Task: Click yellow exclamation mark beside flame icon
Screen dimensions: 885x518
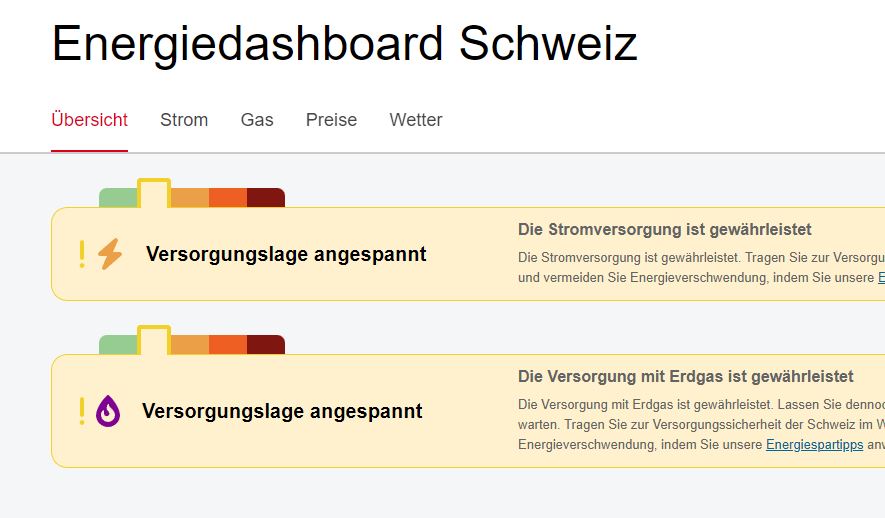Action: [82, 411]
